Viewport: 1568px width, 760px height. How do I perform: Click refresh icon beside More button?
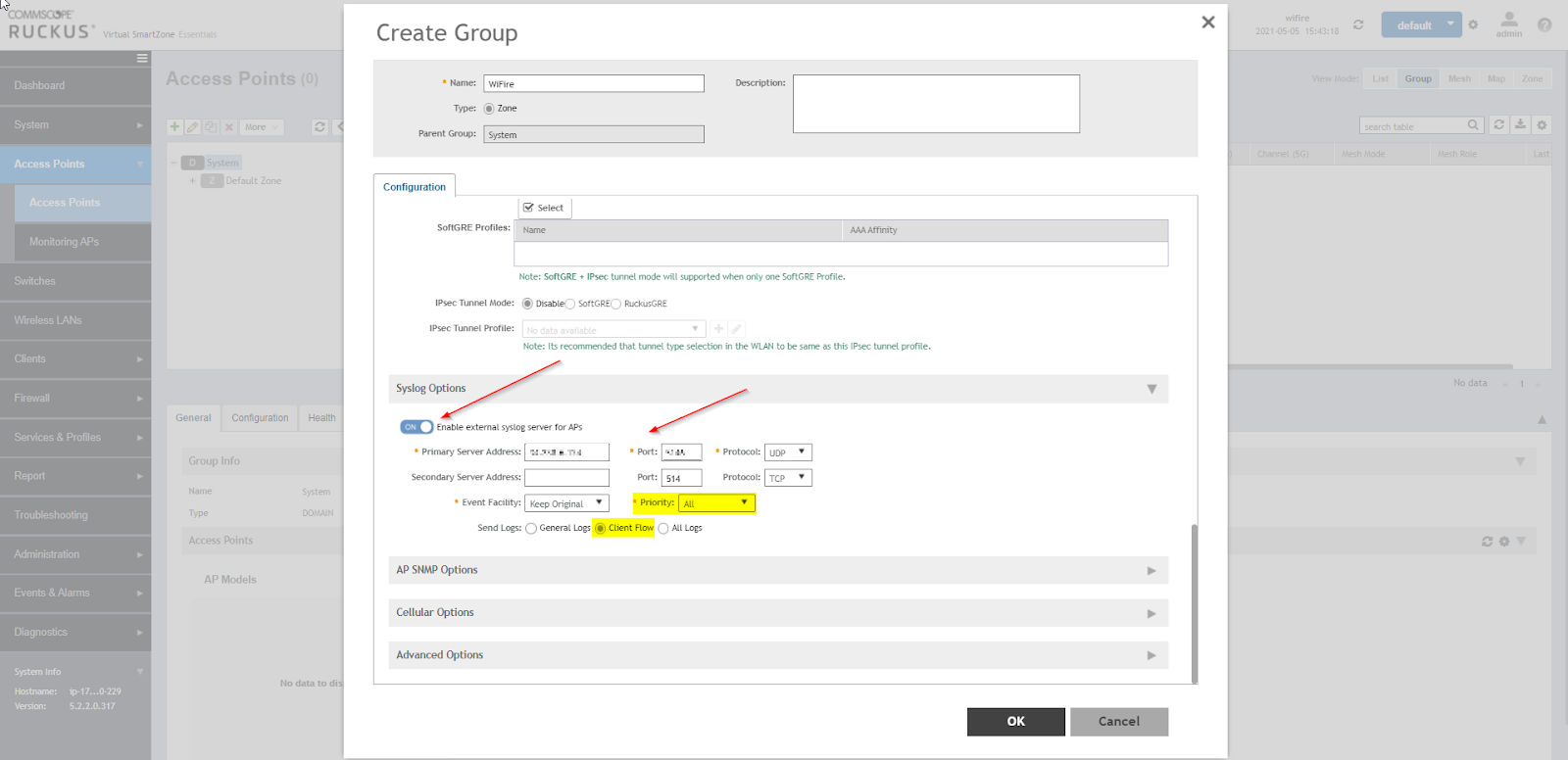click(319, 126)
